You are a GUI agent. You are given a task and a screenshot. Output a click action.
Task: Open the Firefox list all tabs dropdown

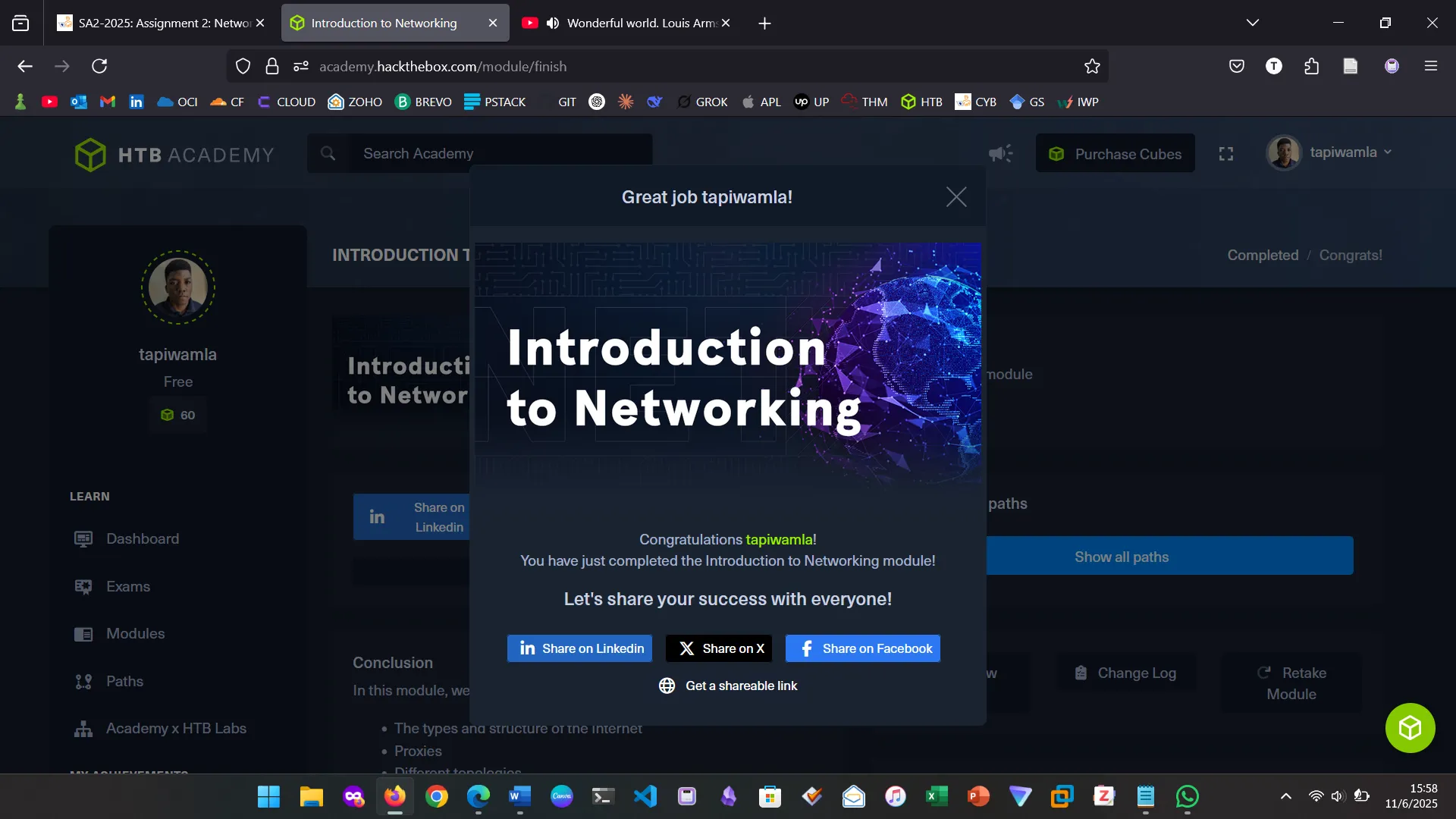click(x=1253, y=23)
